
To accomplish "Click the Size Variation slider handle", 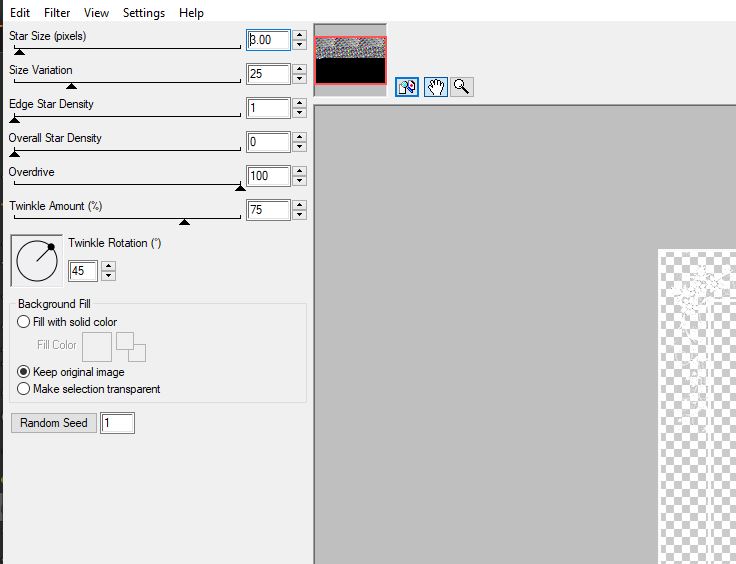I will [71, 86].
